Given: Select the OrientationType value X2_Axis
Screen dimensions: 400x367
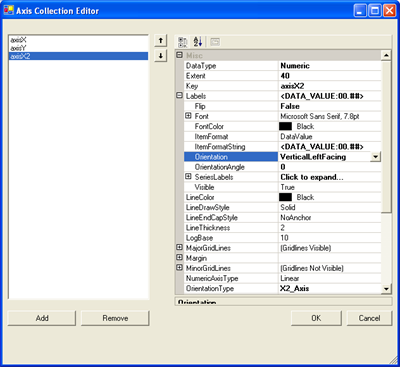Looking at the screenshot, I should point(330,288).
